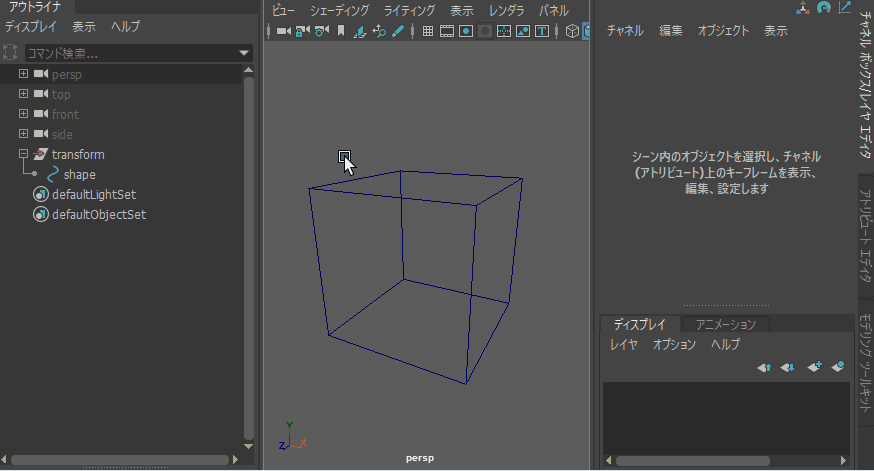Viewport: 874px width, 471px height.
Task: Open the command search dropdown arrow
Action: point(245,53)
